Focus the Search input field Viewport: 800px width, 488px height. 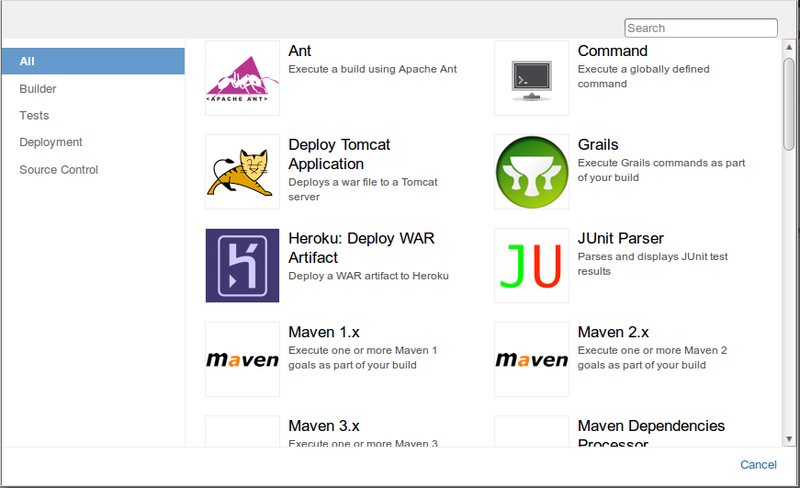point(701,28)
